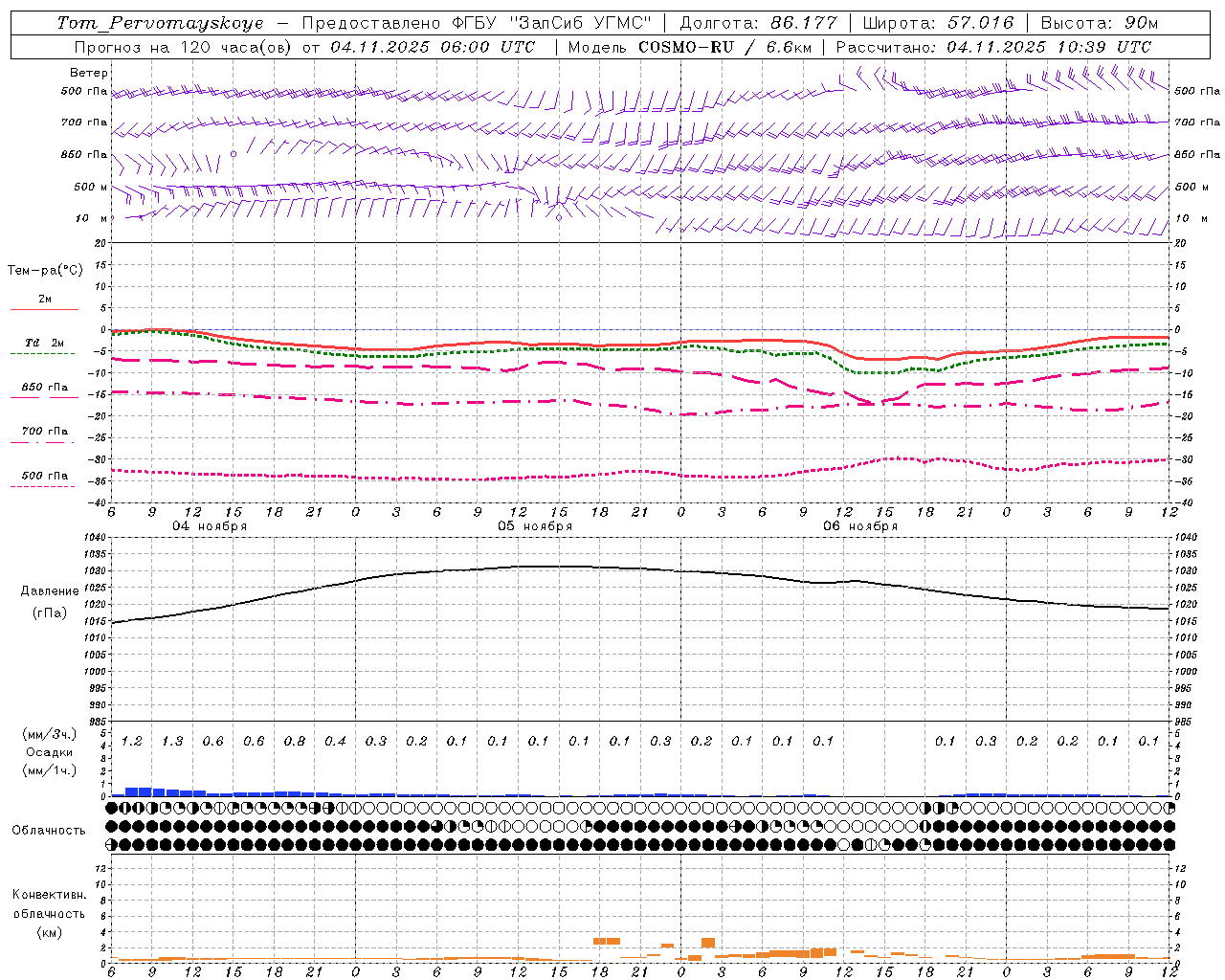Click the 05 ноября date label
The width and height of the screenshot is (1225, 980).
click(535, 526)
